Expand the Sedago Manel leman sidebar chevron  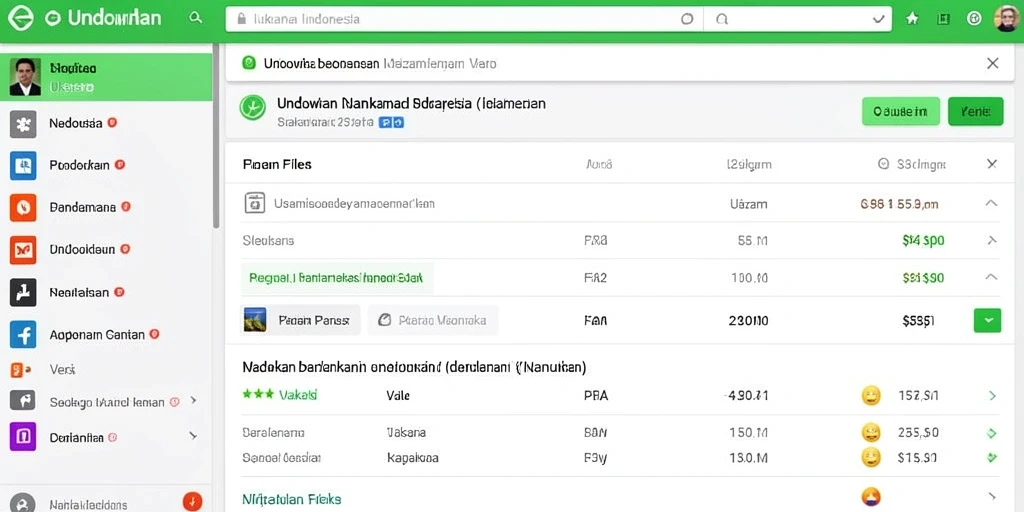193,400
